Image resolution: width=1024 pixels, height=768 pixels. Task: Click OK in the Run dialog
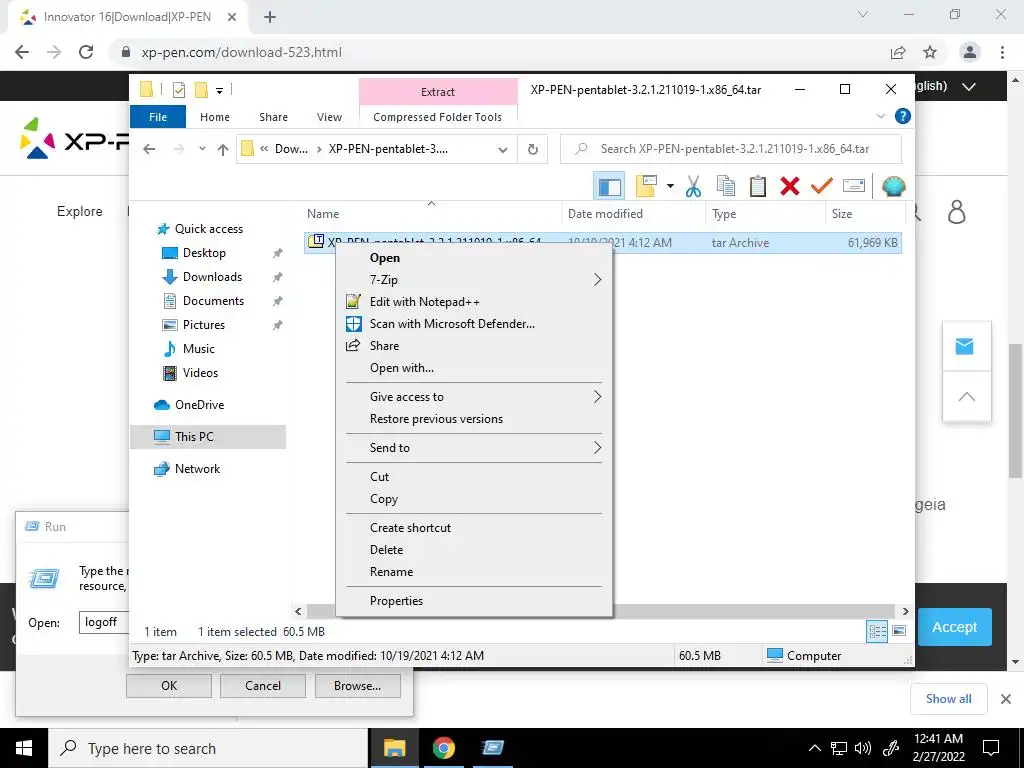tap(168, 686)
